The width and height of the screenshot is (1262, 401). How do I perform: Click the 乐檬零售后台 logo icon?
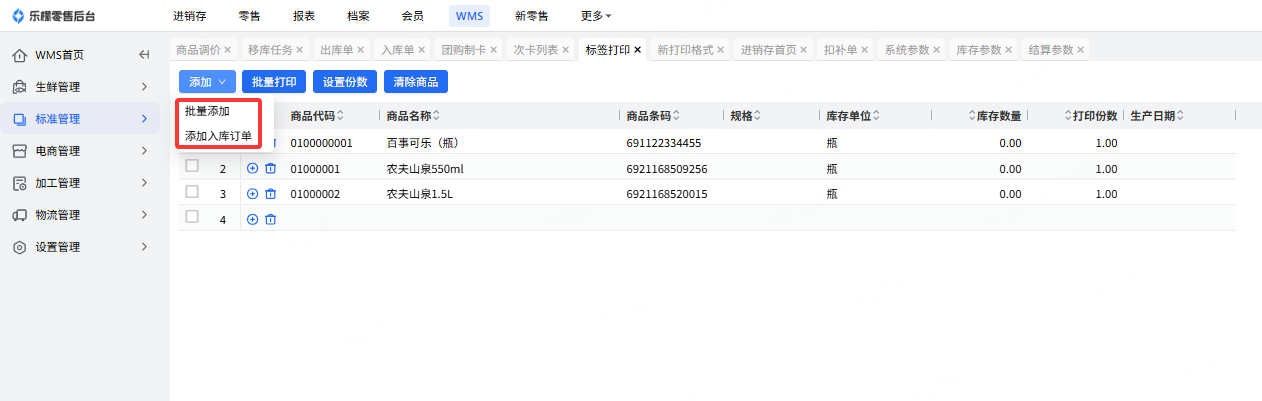click(x=19, y=16)
